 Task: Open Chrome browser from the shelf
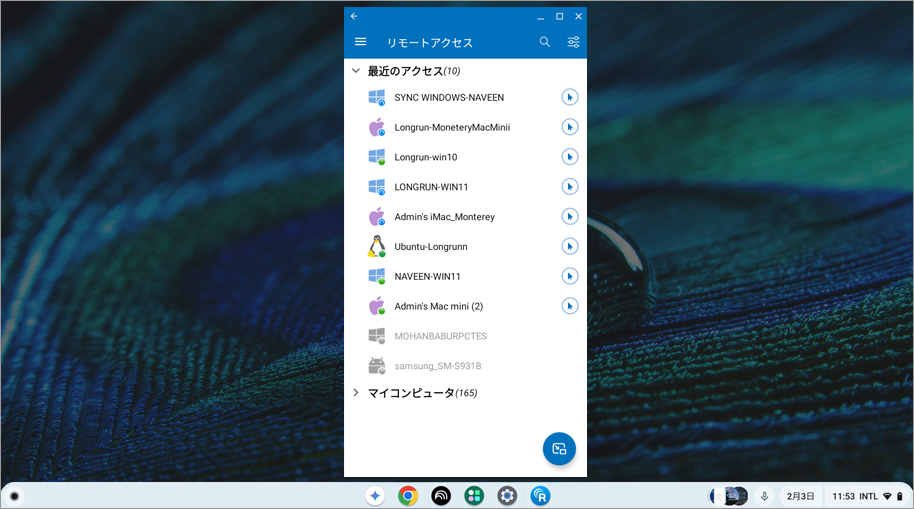(x=408, y=496)
